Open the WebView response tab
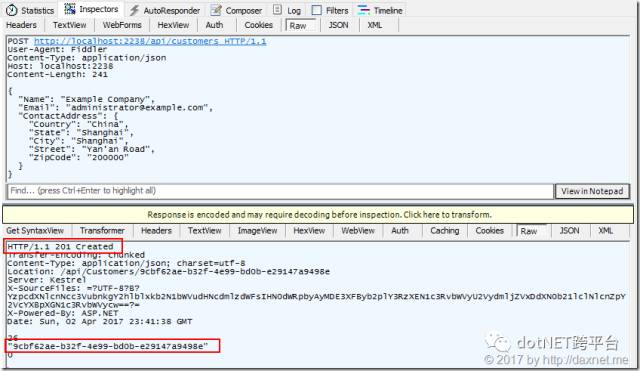The image size is (640, 371). (358, 231)
